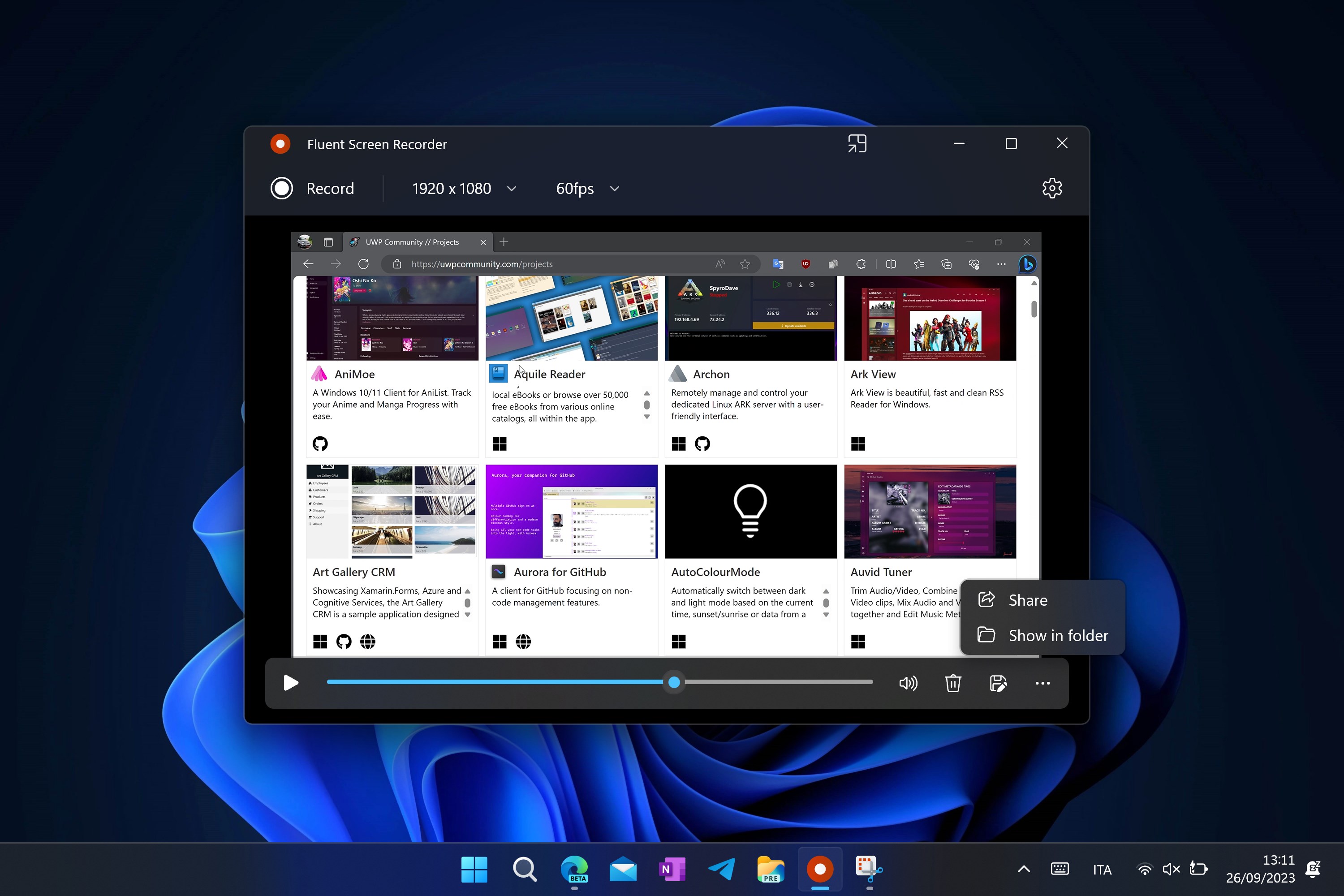Click the GitHub icon on the Archon card
Screen dimensions: 1344x896
pos(702,444)
